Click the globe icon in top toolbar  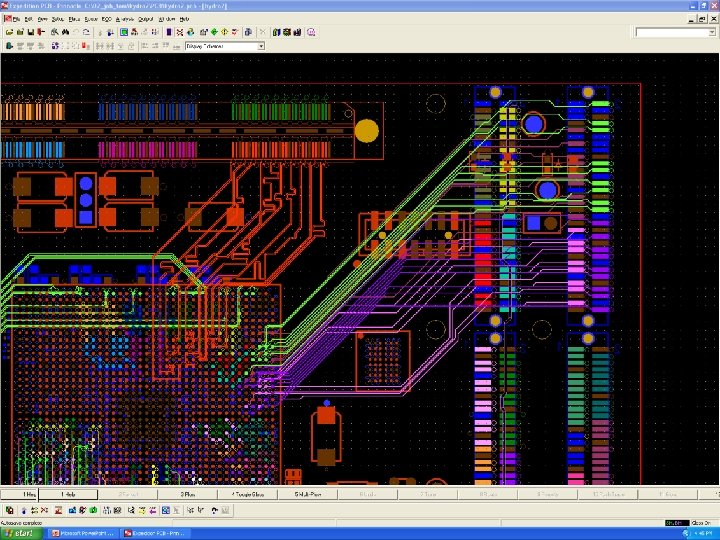click(191, 32)
